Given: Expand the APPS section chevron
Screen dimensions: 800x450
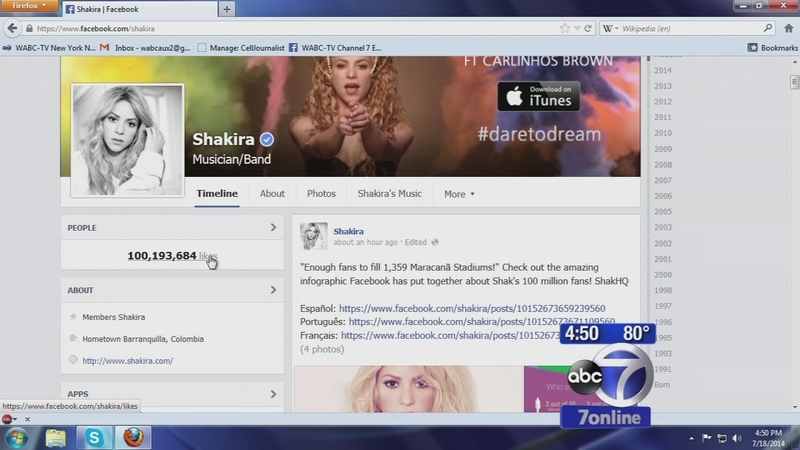Looking at the screenshot, I should pyautogui.click(x=273, y=394).
